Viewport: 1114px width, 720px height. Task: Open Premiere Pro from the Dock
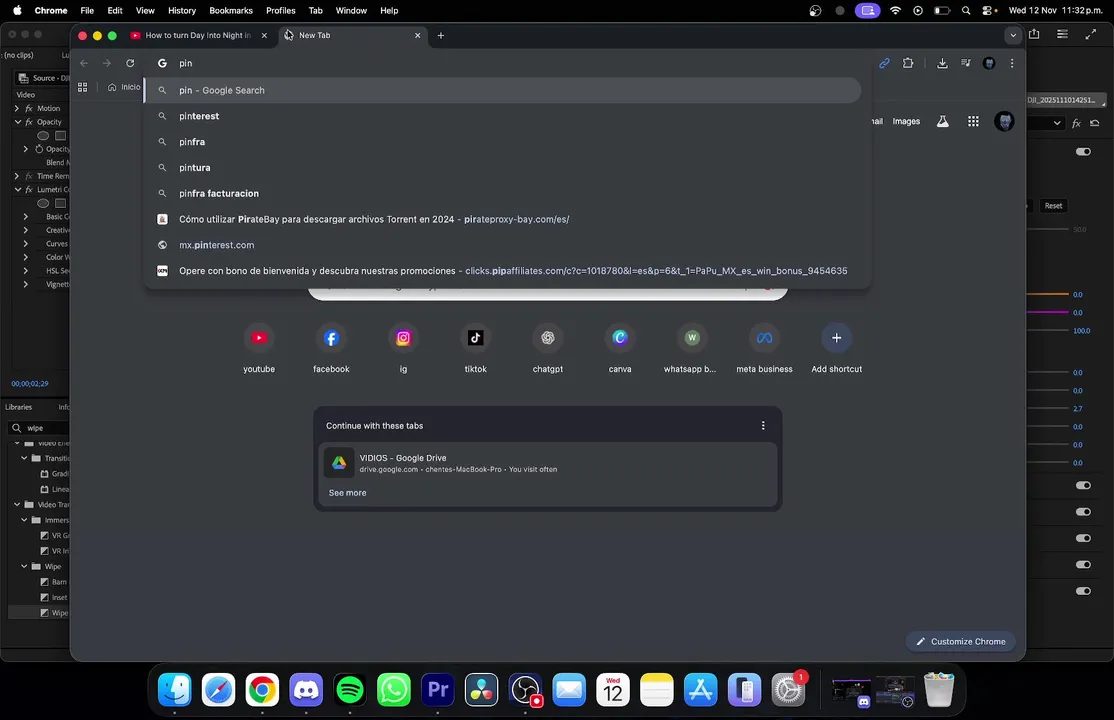(x=438, y=689)
